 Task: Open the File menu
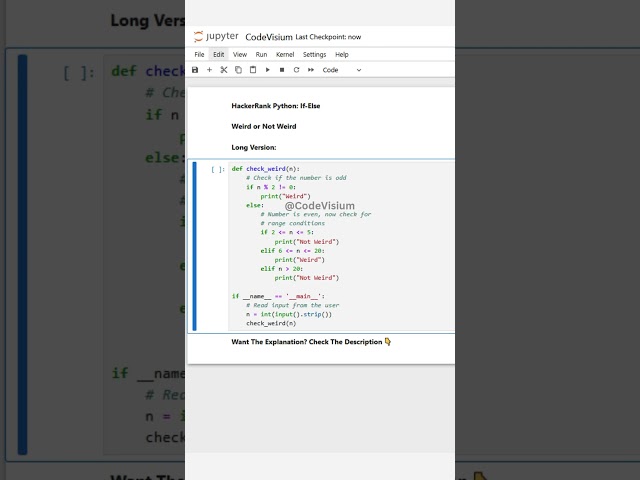(199, 54)
